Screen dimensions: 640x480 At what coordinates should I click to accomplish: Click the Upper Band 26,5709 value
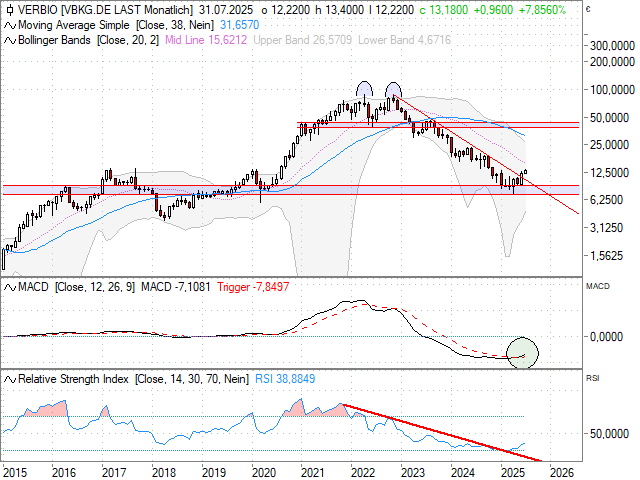tap(302, 40)
